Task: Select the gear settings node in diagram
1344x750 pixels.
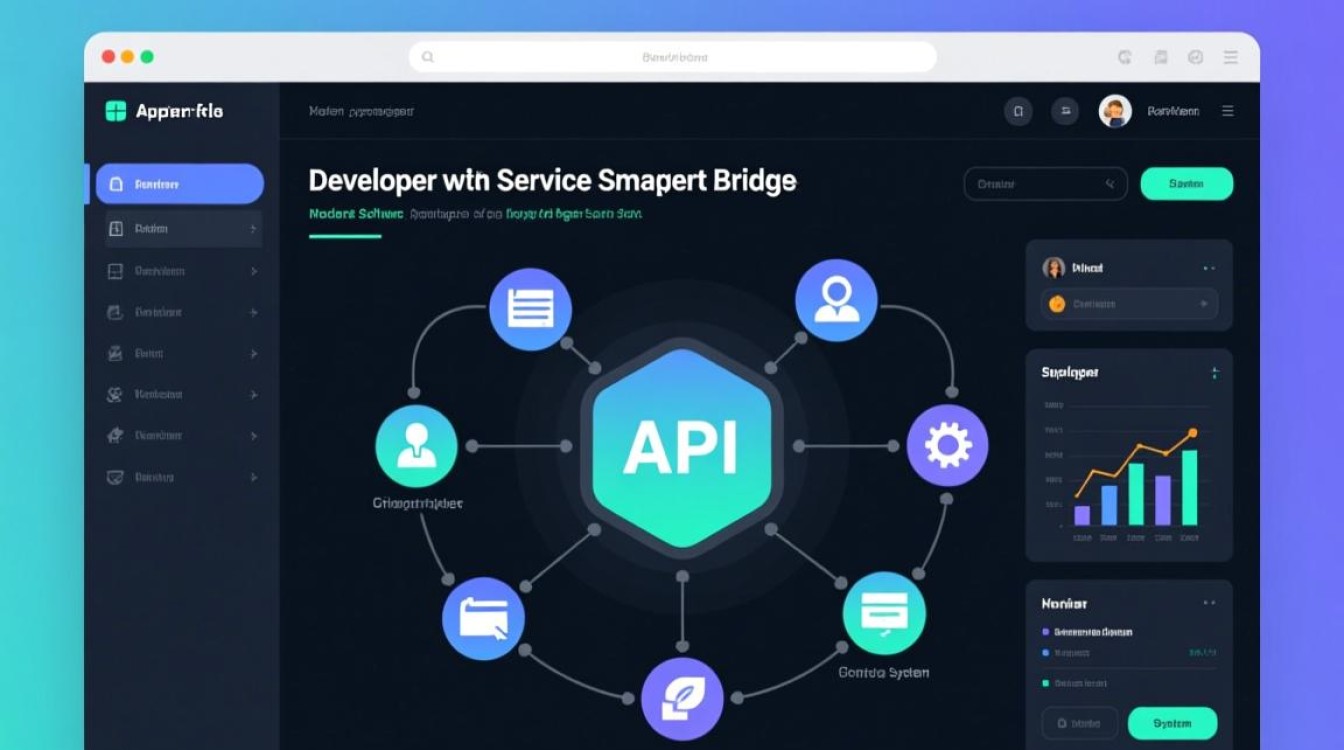Action: (x=947, y=446)
